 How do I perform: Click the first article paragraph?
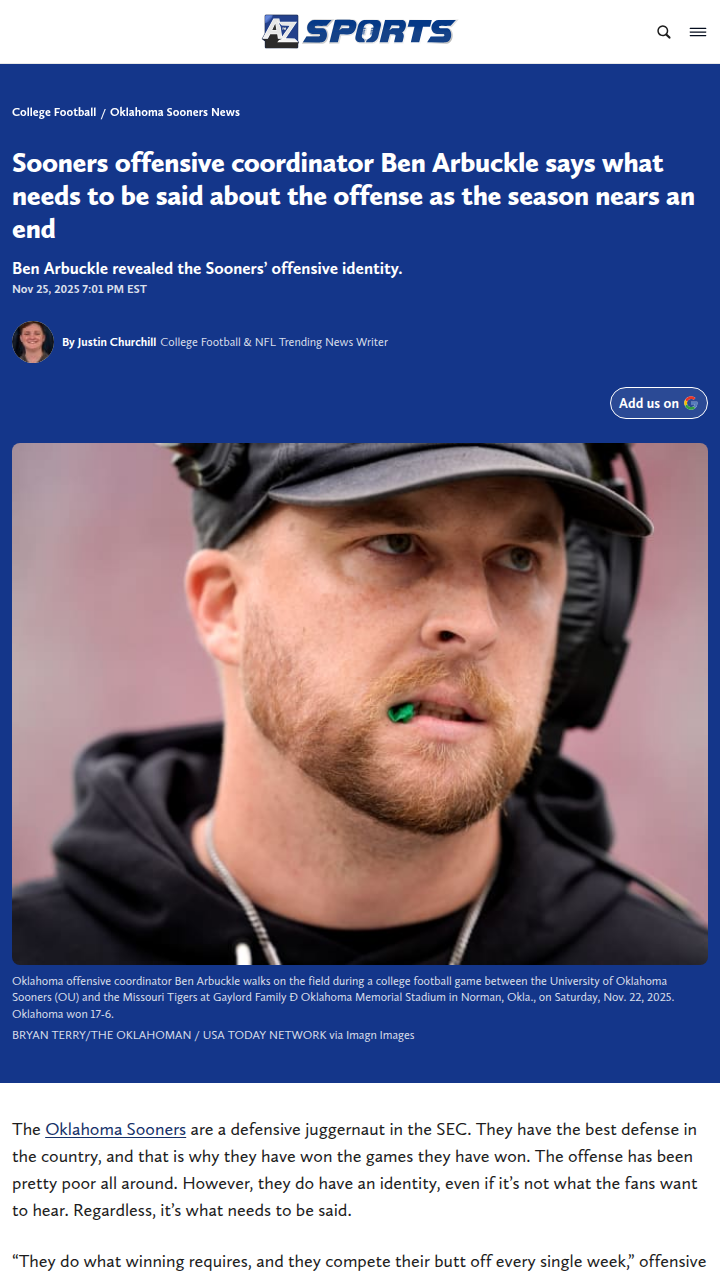click(355, 1170)
